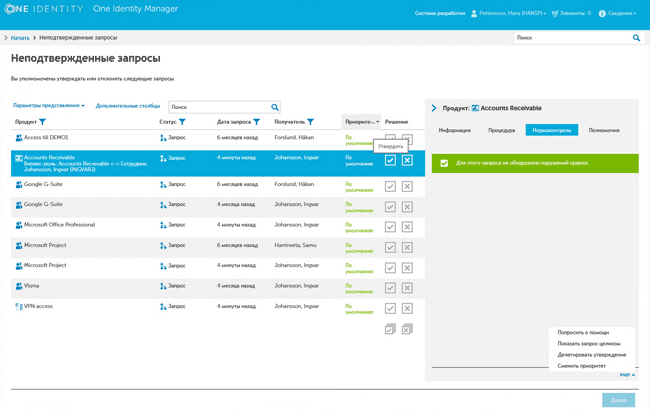Approve Microsoft Project request for Haminwirta
The height and width of the screenshot is (410, 650).
[x=390, y=247]
